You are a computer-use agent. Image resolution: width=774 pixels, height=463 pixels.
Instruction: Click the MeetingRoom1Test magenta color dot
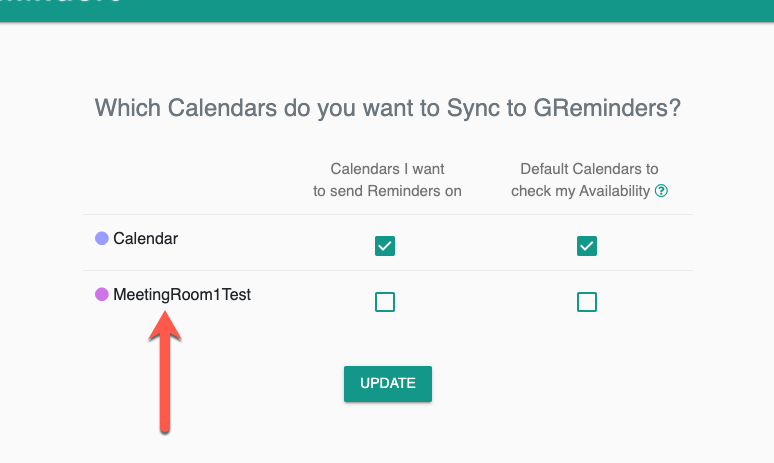click(x=102, y=295)
